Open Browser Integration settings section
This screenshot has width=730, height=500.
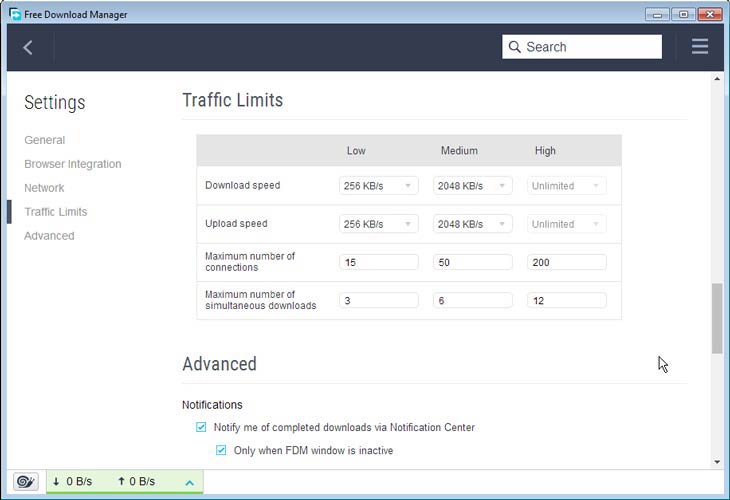point(73,164)
